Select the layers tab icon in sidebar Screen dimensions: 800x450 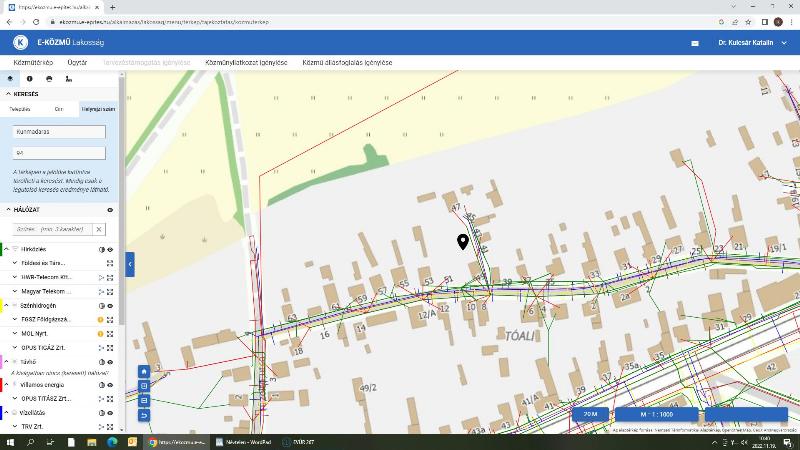tap(10, 79)
